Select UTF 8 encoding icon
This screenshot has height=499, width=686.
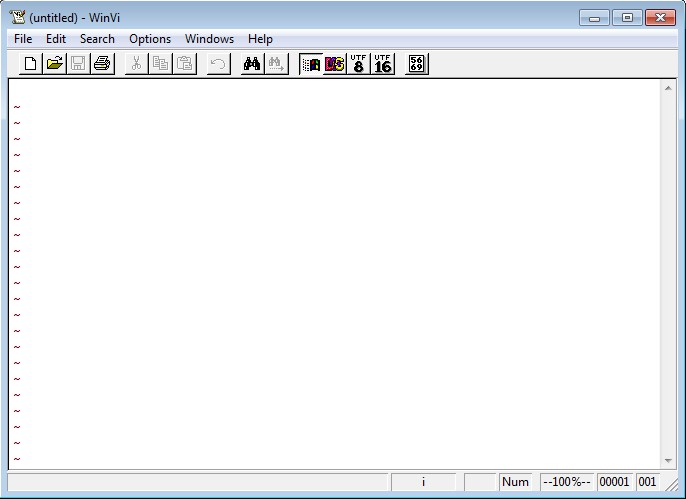click(x=359, y=64)
